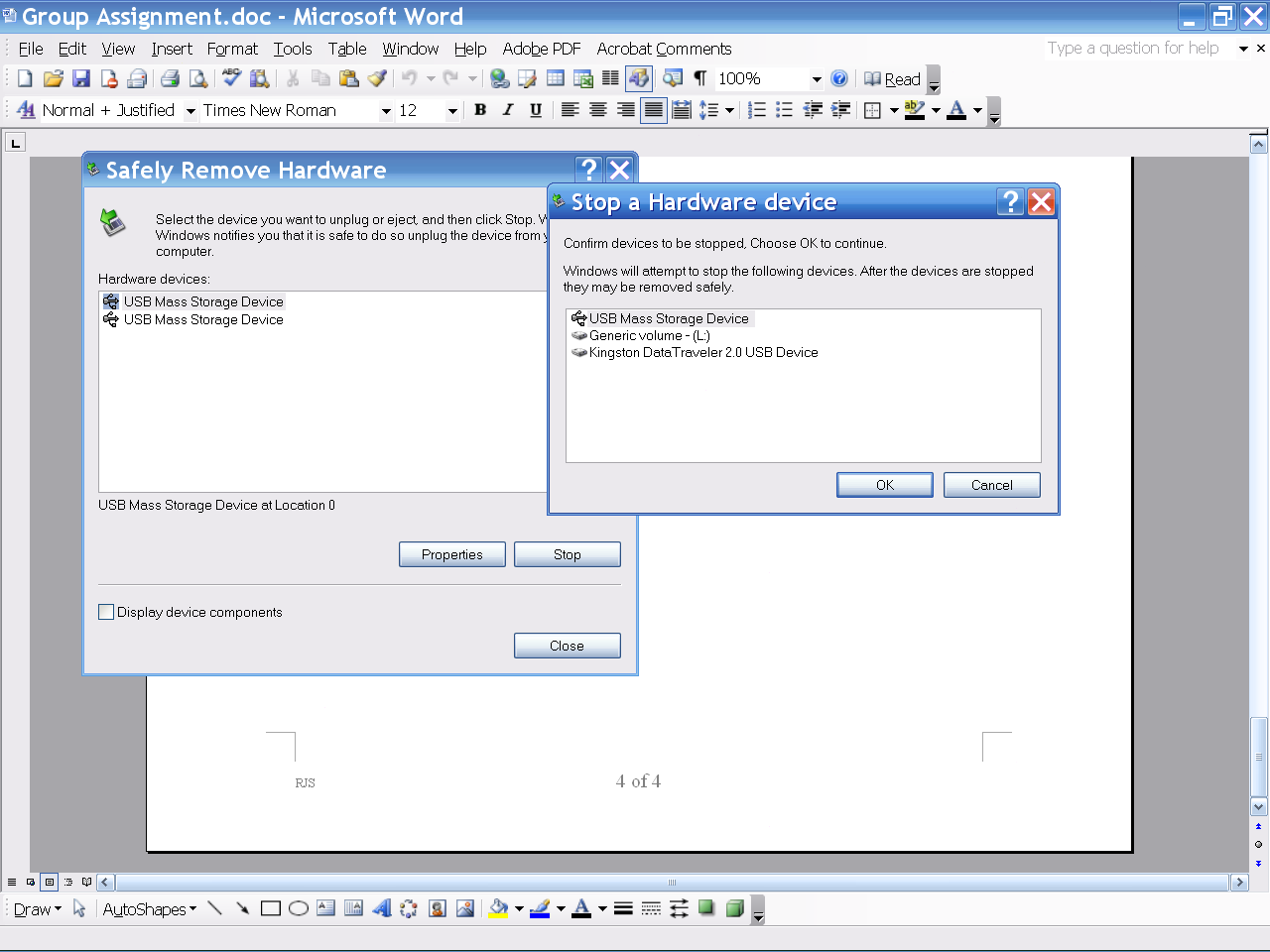Click the Print icon in the Word toolbar
The image size is (1270, 952).
[x=171, y=78]
